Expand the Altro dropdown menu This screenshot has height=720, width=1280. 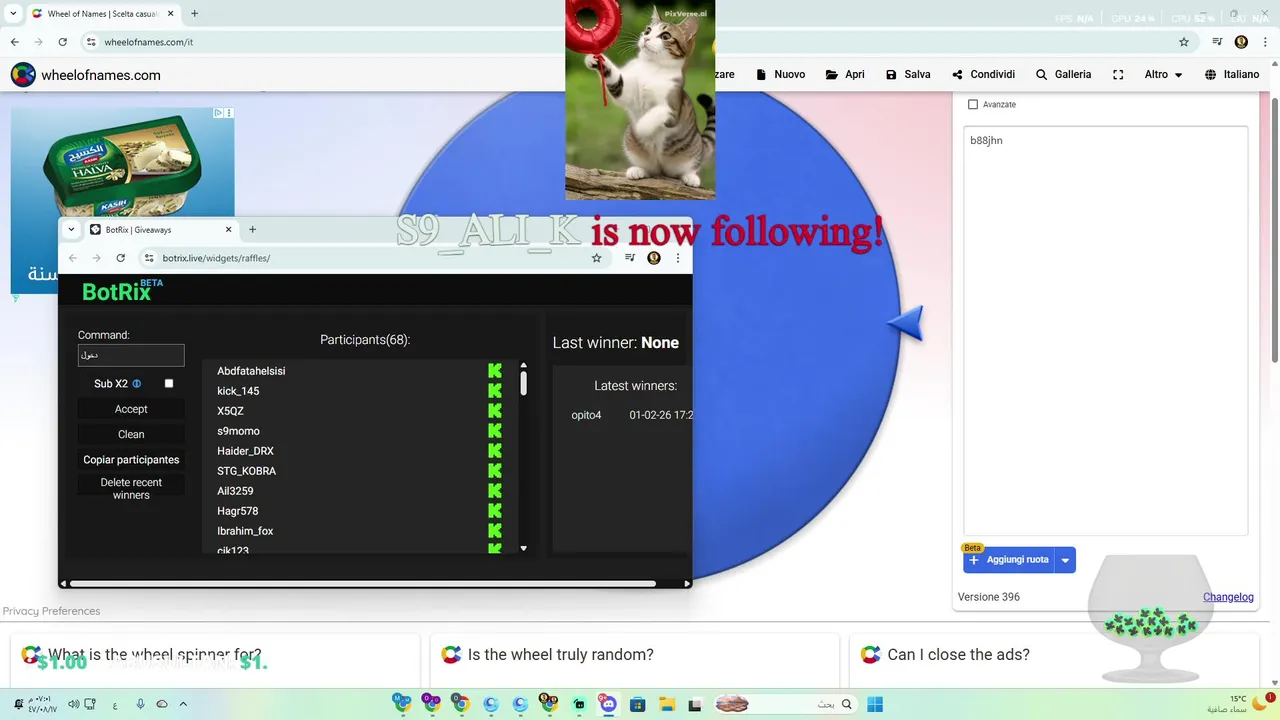[1163, 75]
